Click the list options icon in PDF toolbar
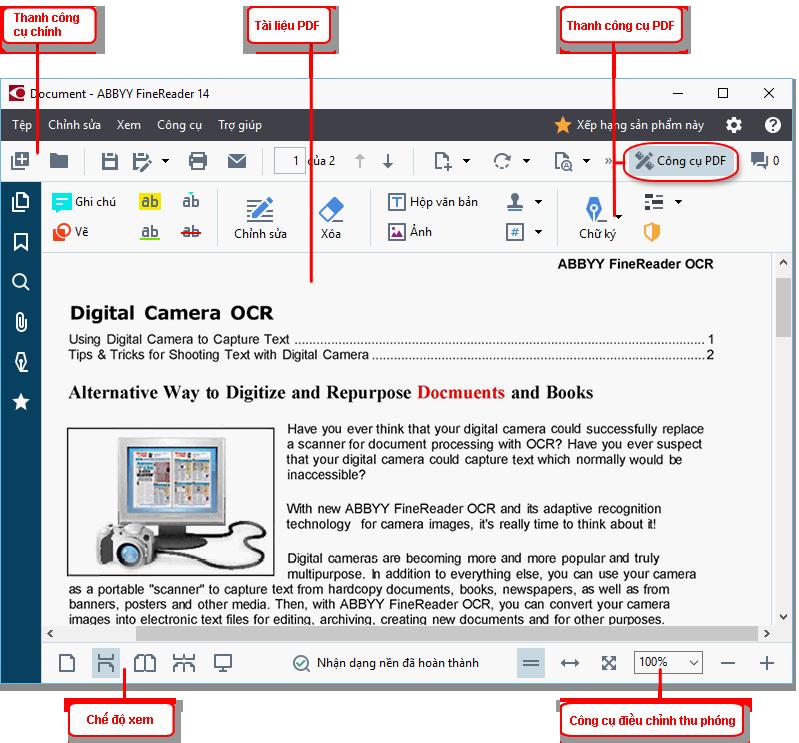The image size is (799, 743). click(654, 202)
